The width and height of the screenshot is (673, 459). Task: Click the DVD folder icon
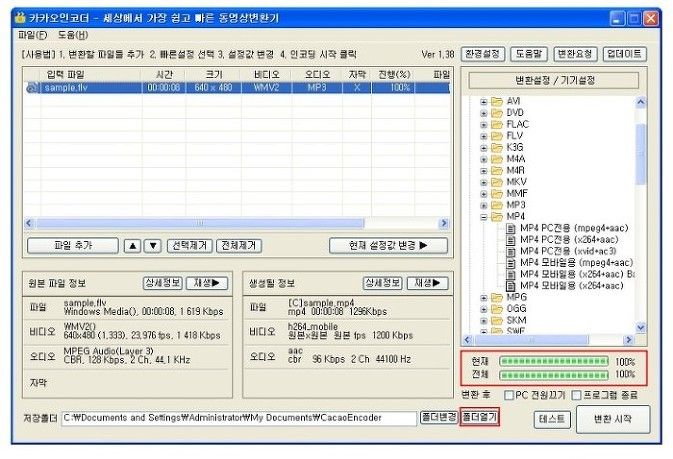tap(497, 113)
